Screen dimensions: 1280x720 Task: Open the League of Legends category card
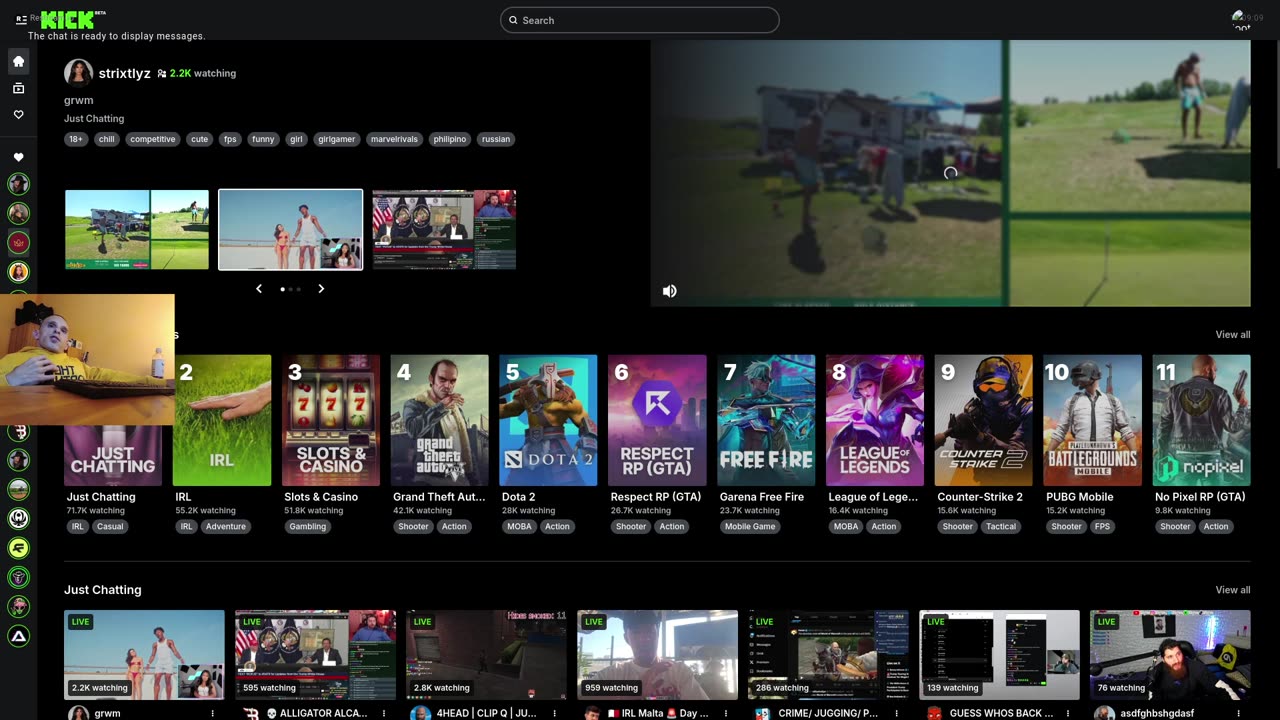875,420
